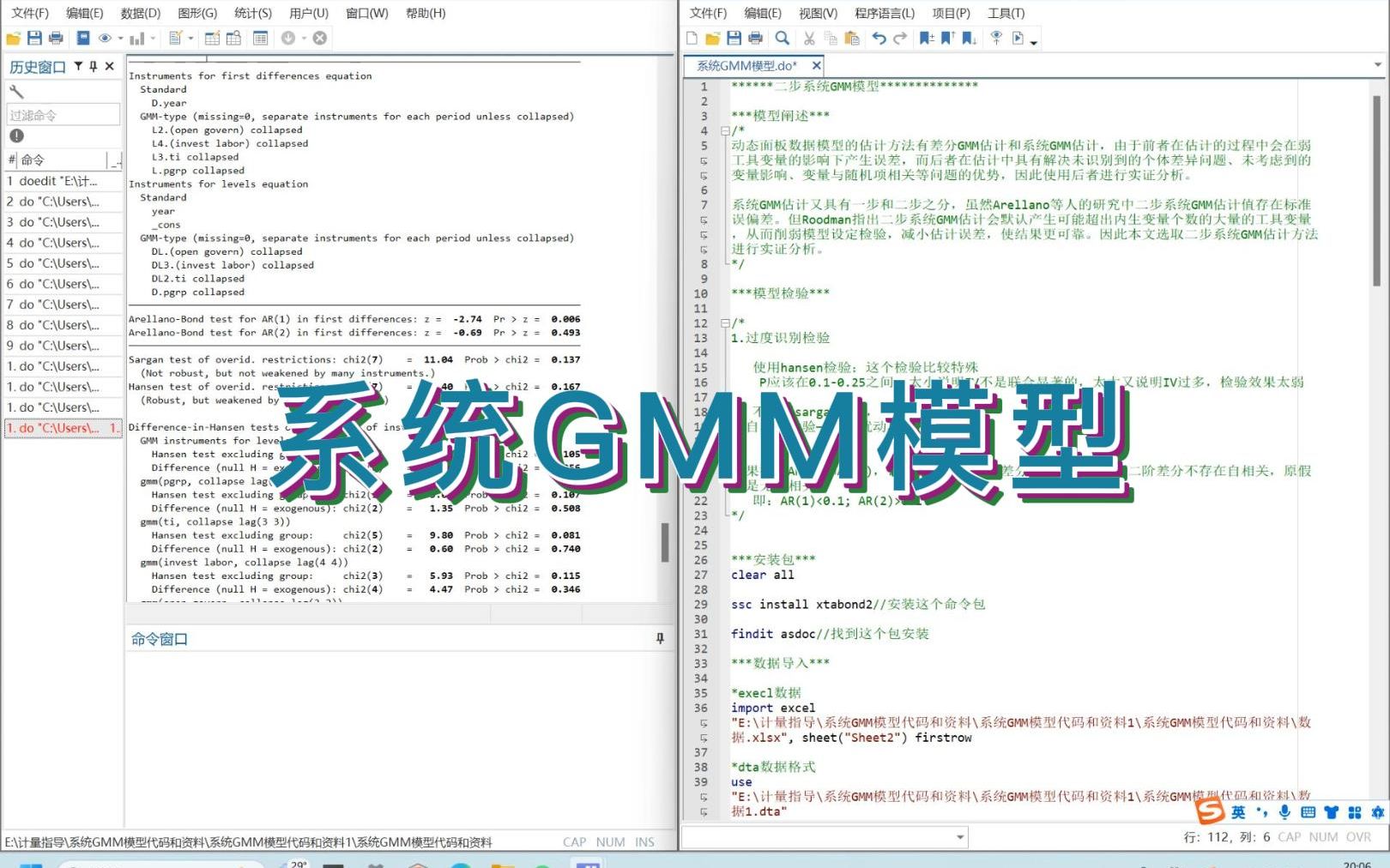Open the 用户(U) menu in Stata

[x=309, y=13]
